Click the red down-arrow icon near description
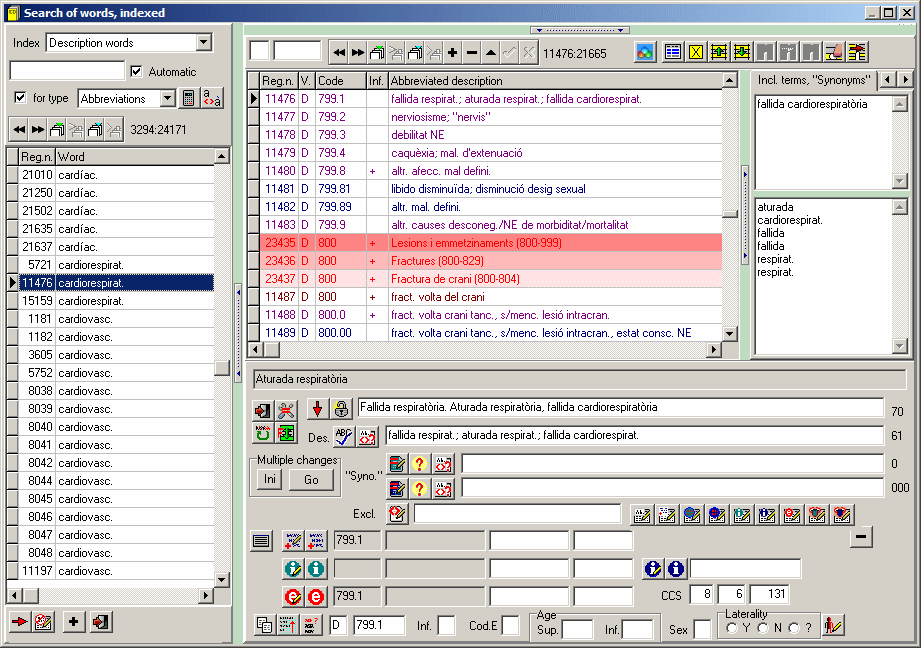Viewport: 921px width, 648px height. point(317,409)
